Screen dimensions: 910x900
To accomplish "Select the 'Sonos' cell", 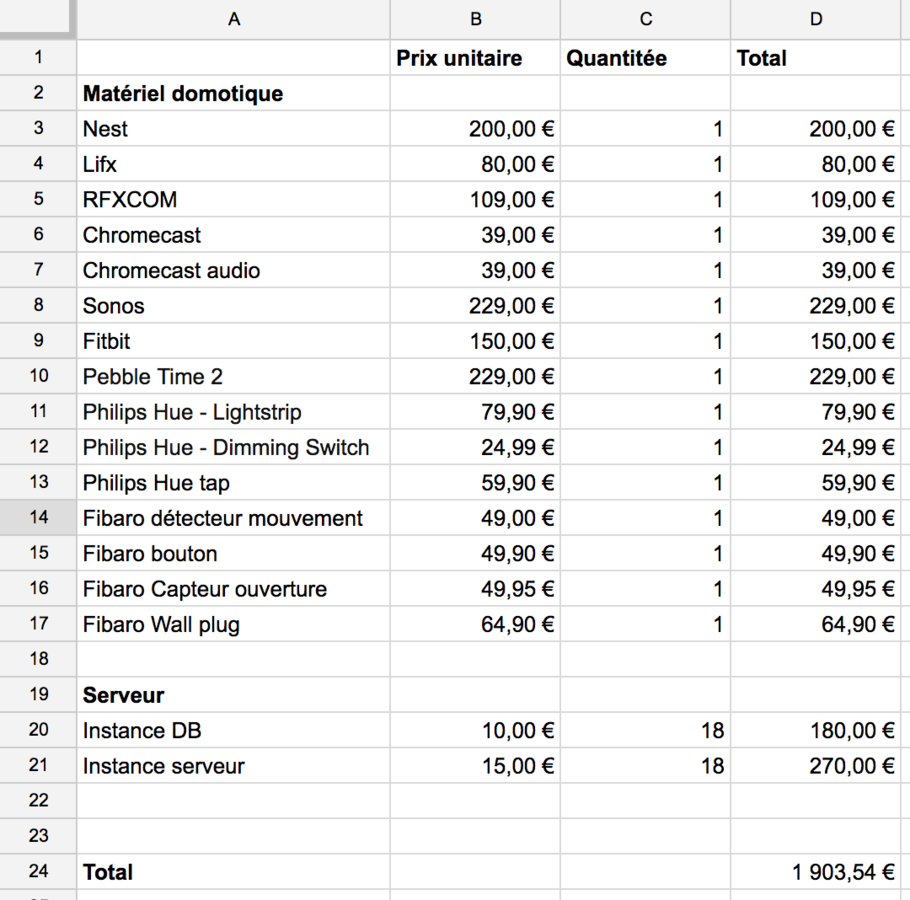I will (233, 305).
